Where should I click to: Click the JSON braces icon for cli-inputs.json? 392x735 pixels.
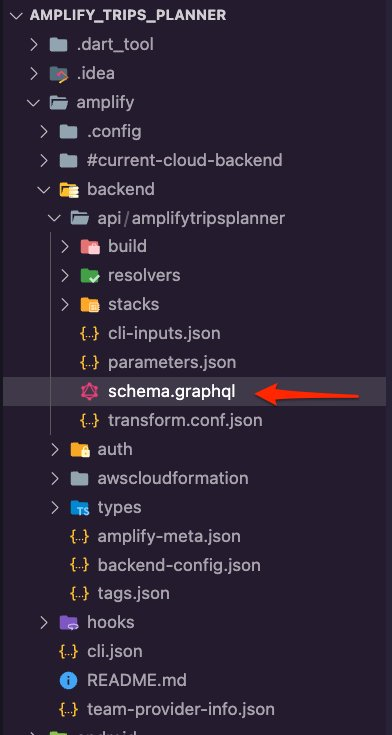pyautogui.click(x=89, y=334)
